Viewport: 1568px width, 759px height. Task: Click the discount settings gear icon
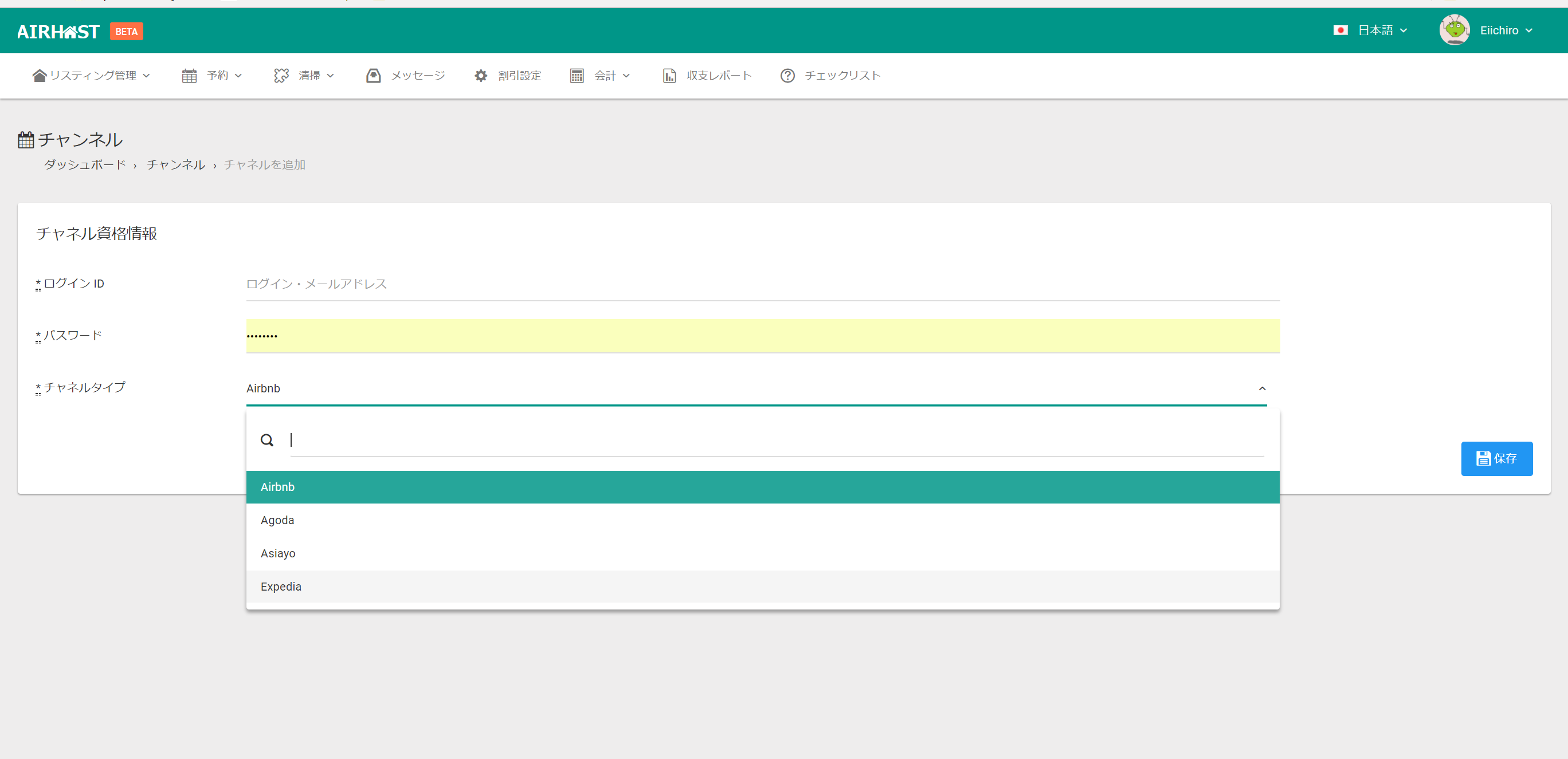pyautogui.click(x=481, y=76)
